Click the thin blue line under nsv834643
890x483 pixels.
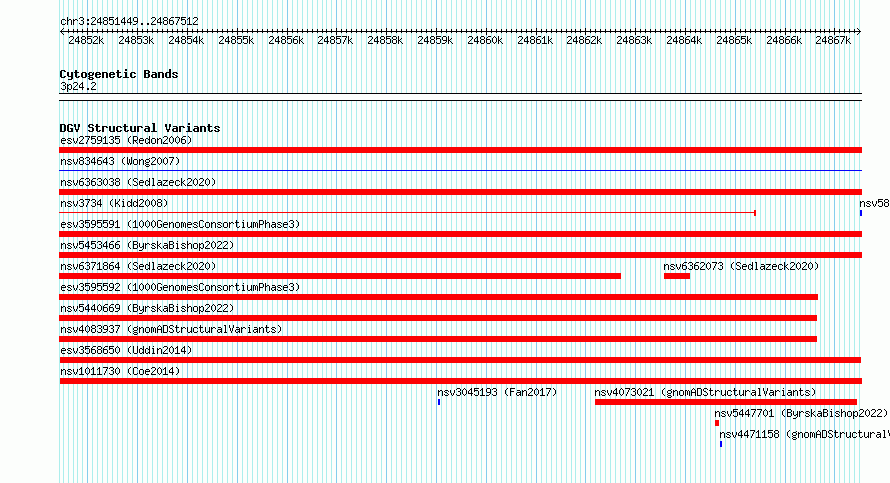point(460,170)
